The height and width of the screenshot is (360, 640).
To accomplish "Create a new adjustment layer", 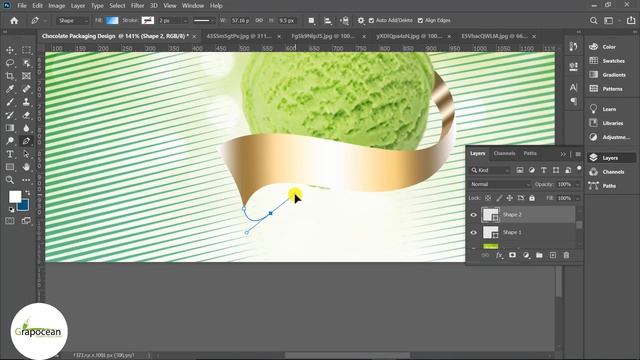I will [526, 255].
